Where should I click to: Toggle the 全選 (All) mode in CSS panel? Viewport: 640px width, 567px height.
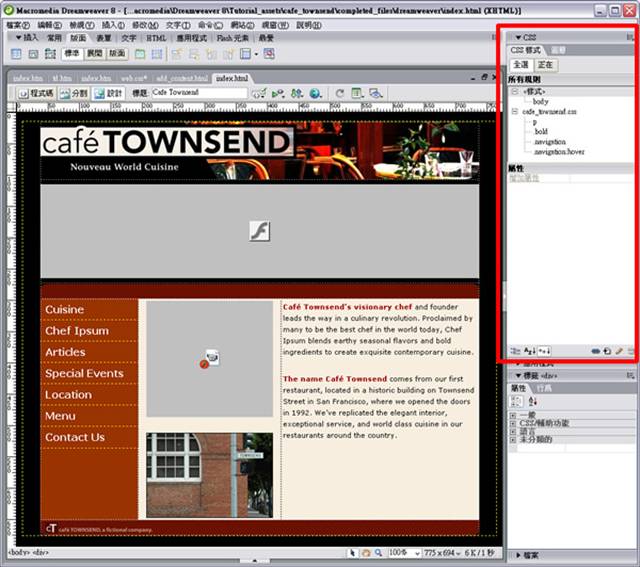(521, 65)
